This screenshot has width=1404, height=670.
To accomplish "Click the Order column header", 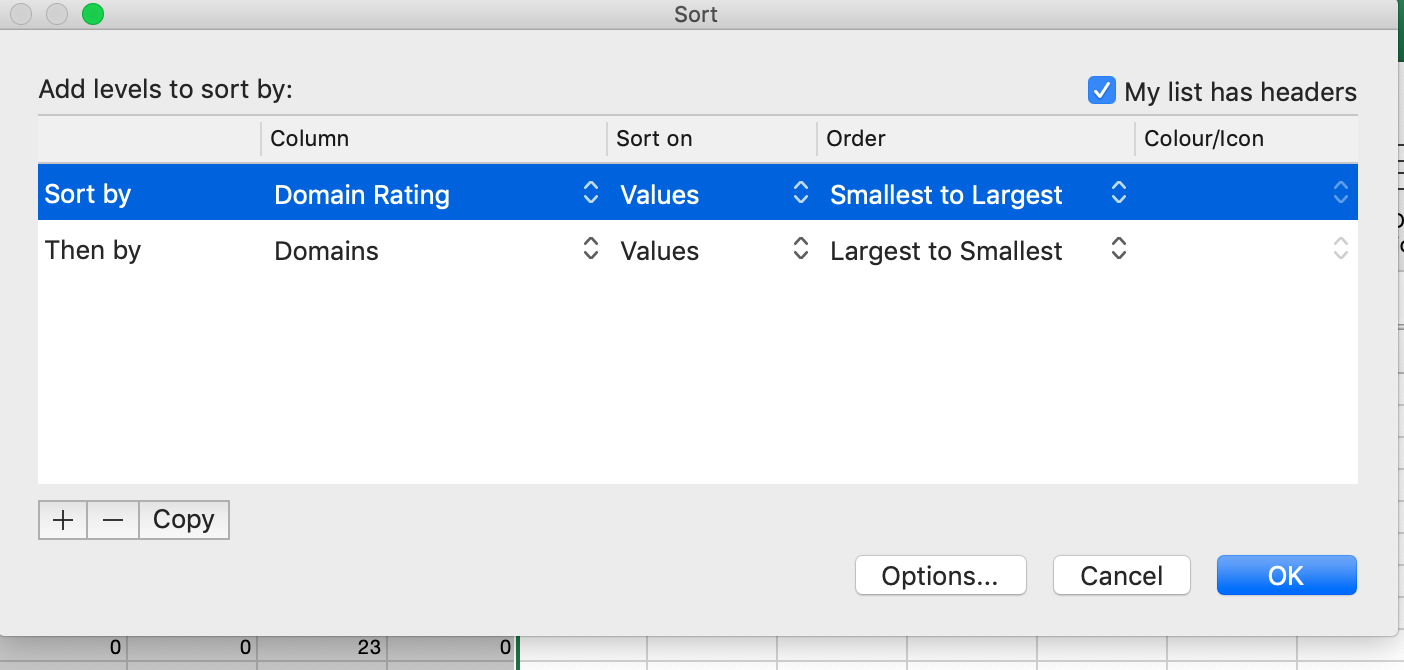I will (x=856, y=139).
